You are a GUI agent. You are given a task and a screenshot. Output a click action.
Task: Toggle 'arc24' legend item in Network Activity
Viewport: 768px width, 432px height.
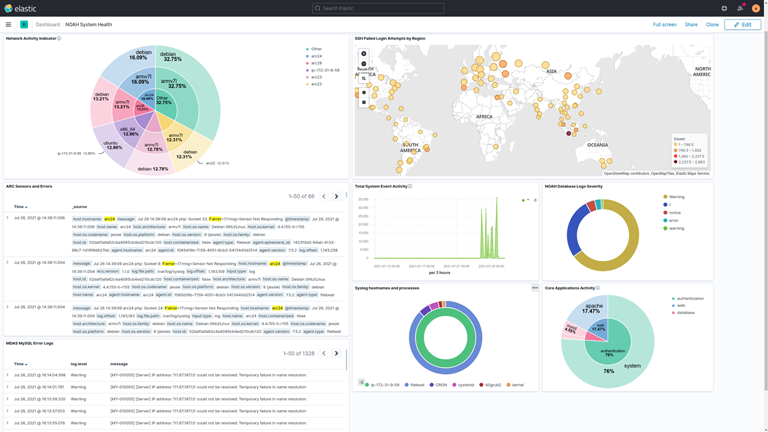[x=314, y=56]
